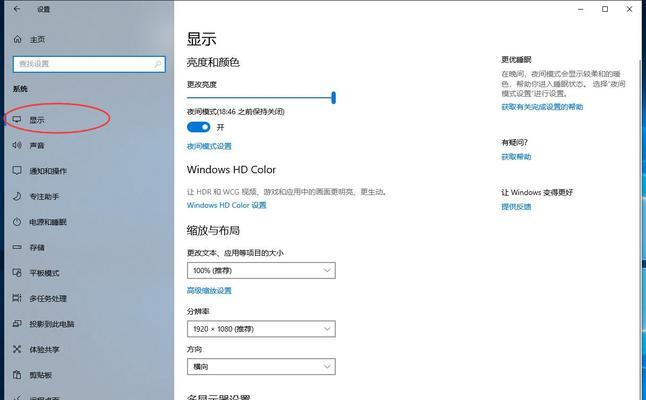Click the 获取帮助 link
Viewport: 646px width, 400px height.
click(x=516, y=157)
